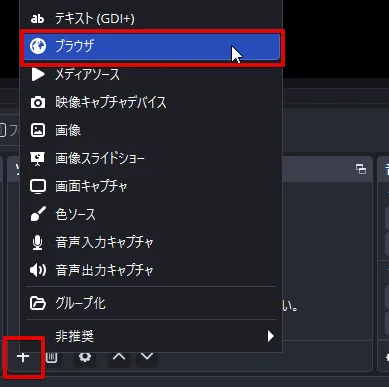This screenshot has height=387, width=389.
Task: Expand the 非推奨 submenu
Action: tap(151, 336)
